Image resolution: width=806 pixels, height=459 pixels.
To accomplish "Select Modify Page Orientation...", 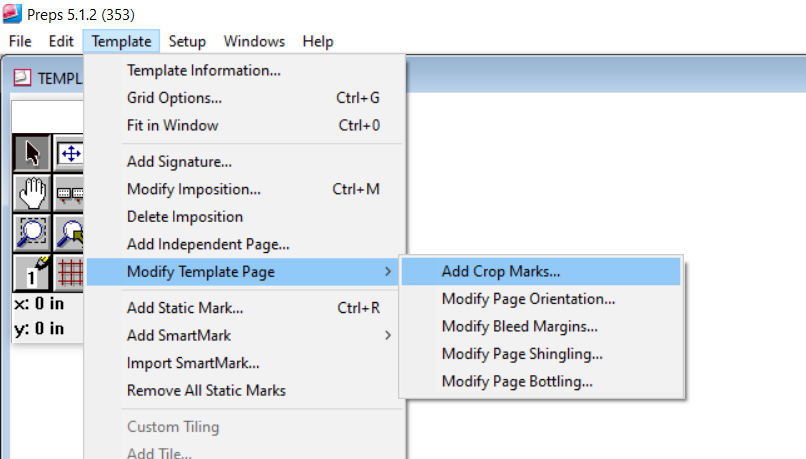I will pos(541,299).
